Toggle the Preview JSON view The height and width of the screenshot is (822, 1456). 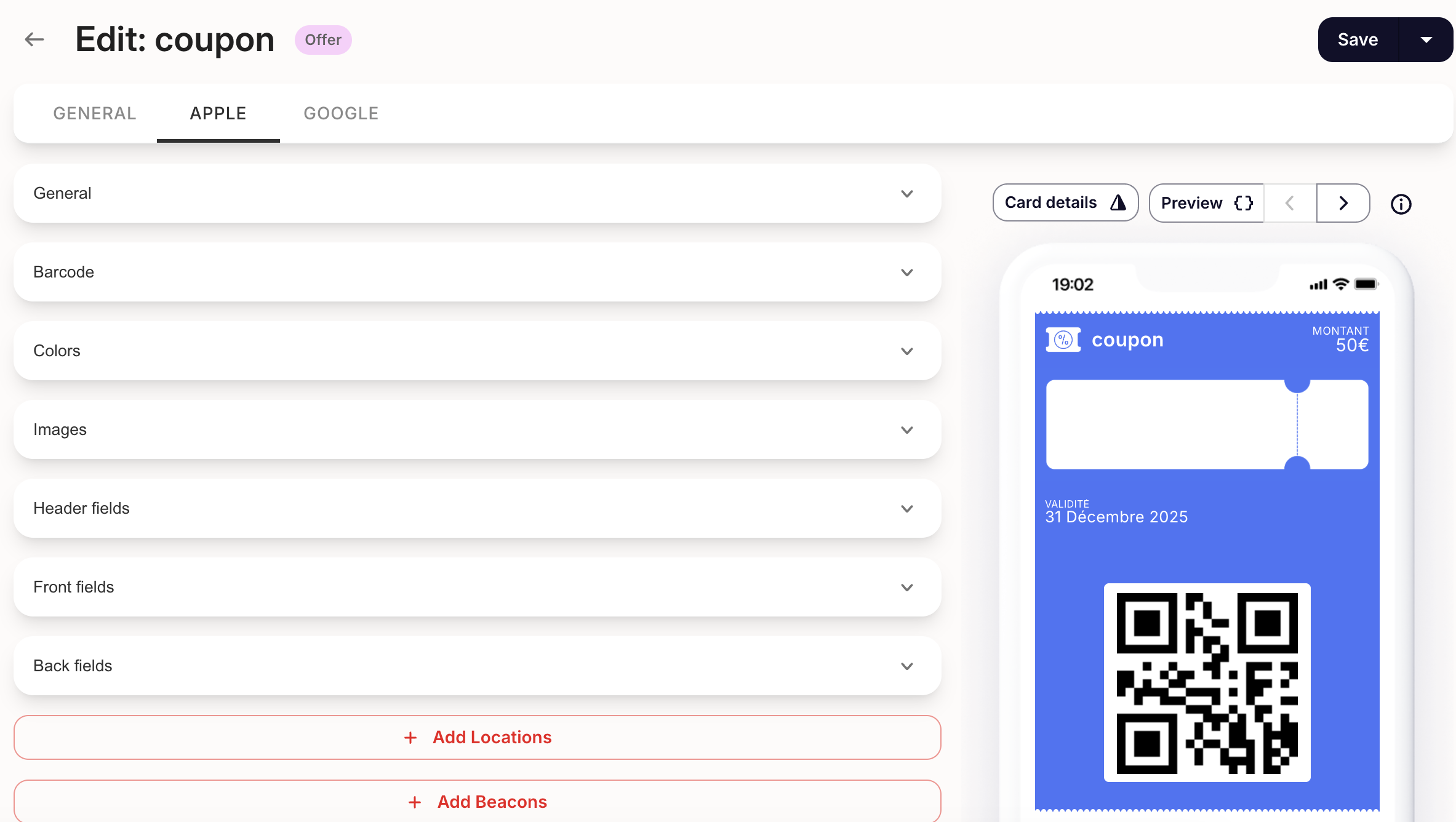tap(1206, 203)
